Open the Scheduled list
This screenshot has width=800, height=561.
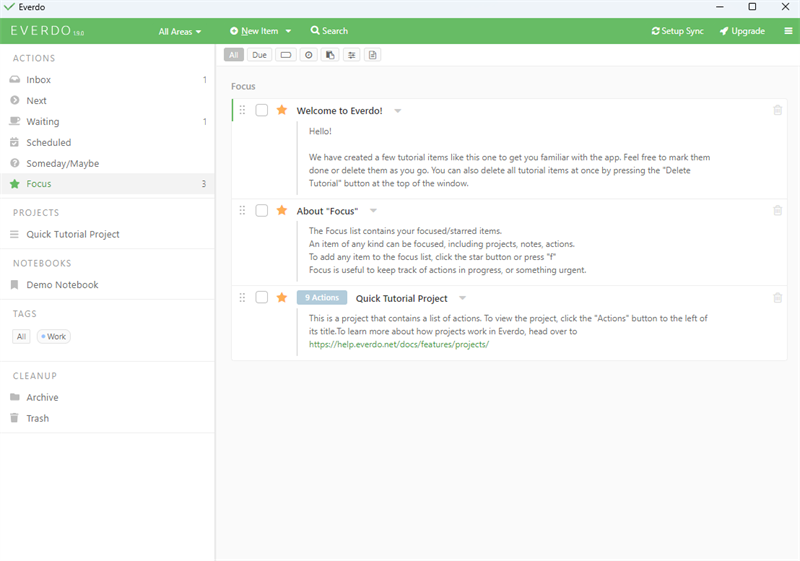tap(107, 142)
